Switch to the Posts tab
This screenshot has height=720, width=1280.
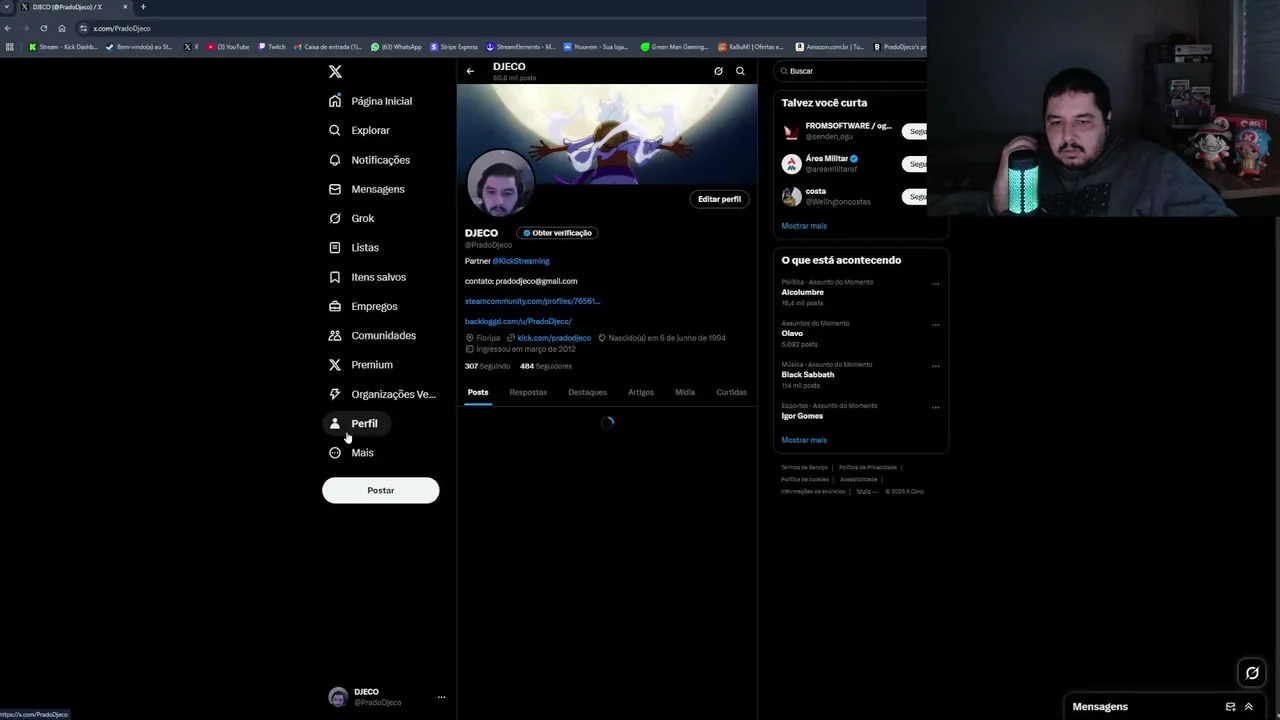[478, 392]
